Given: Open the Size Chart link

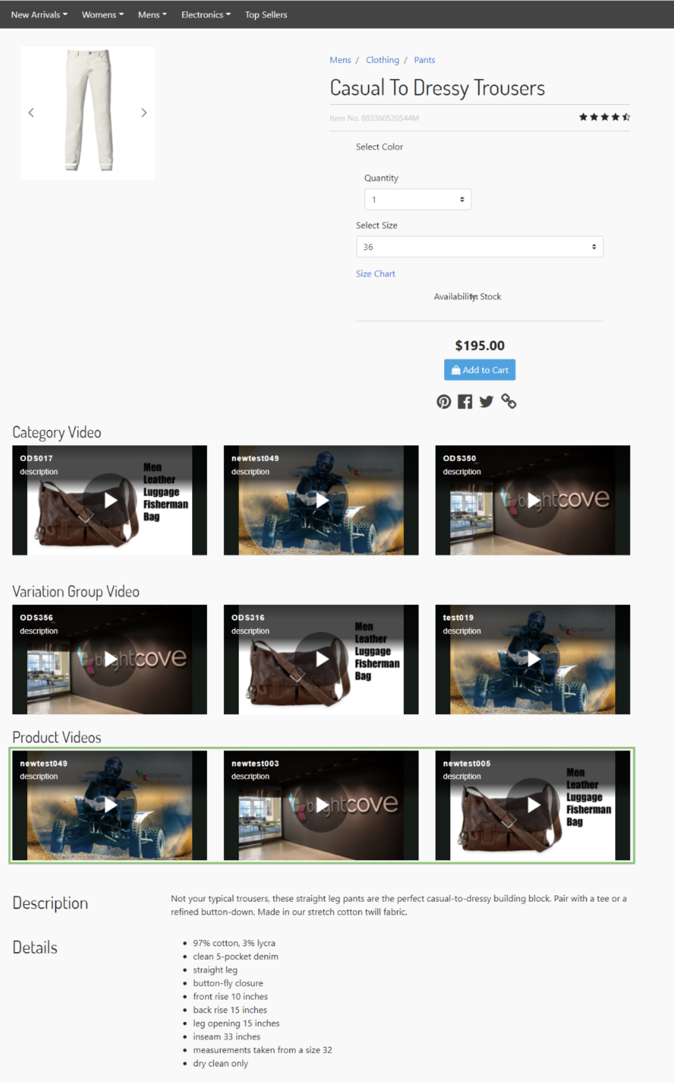Looking at the screenshot, I should (376, 274).
